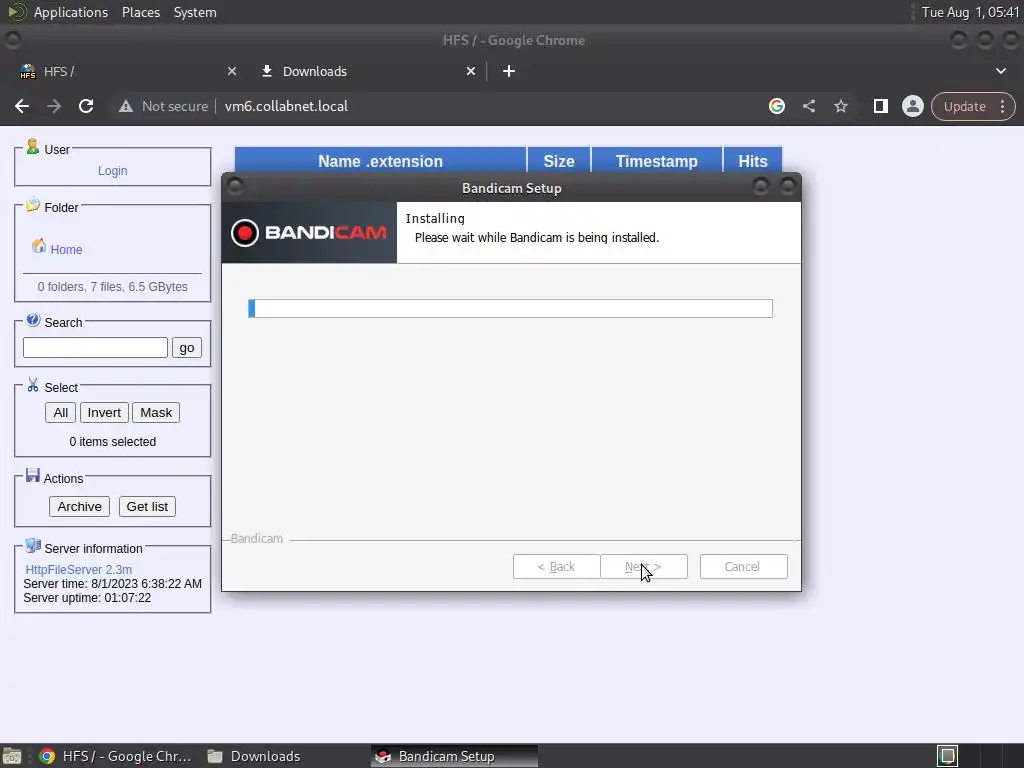Toggle the Chrome side panel icon
1024x768 pixels.
(880, 106)
